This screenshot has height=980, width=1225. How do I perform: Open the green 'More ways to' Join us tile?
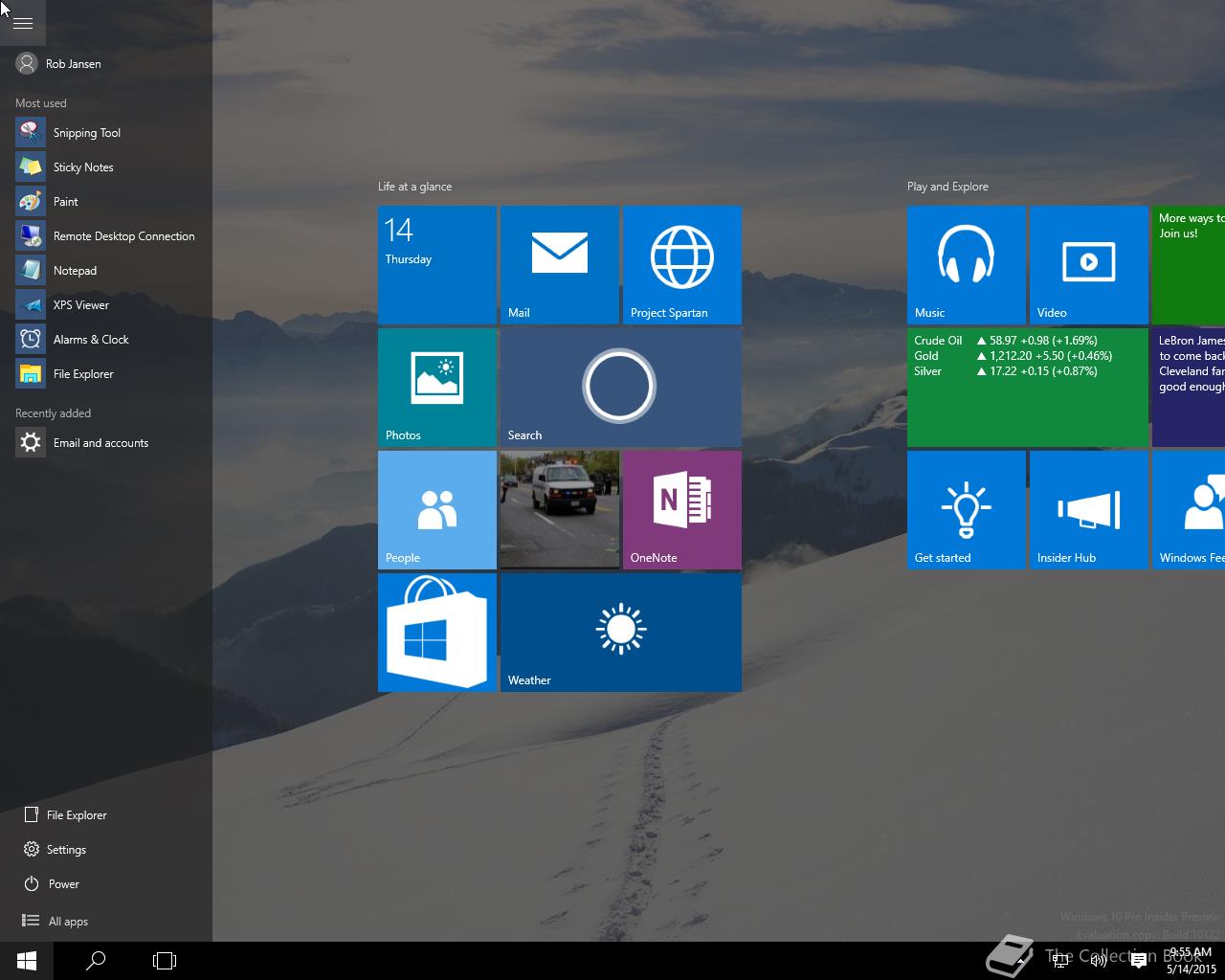point(1189,265)
